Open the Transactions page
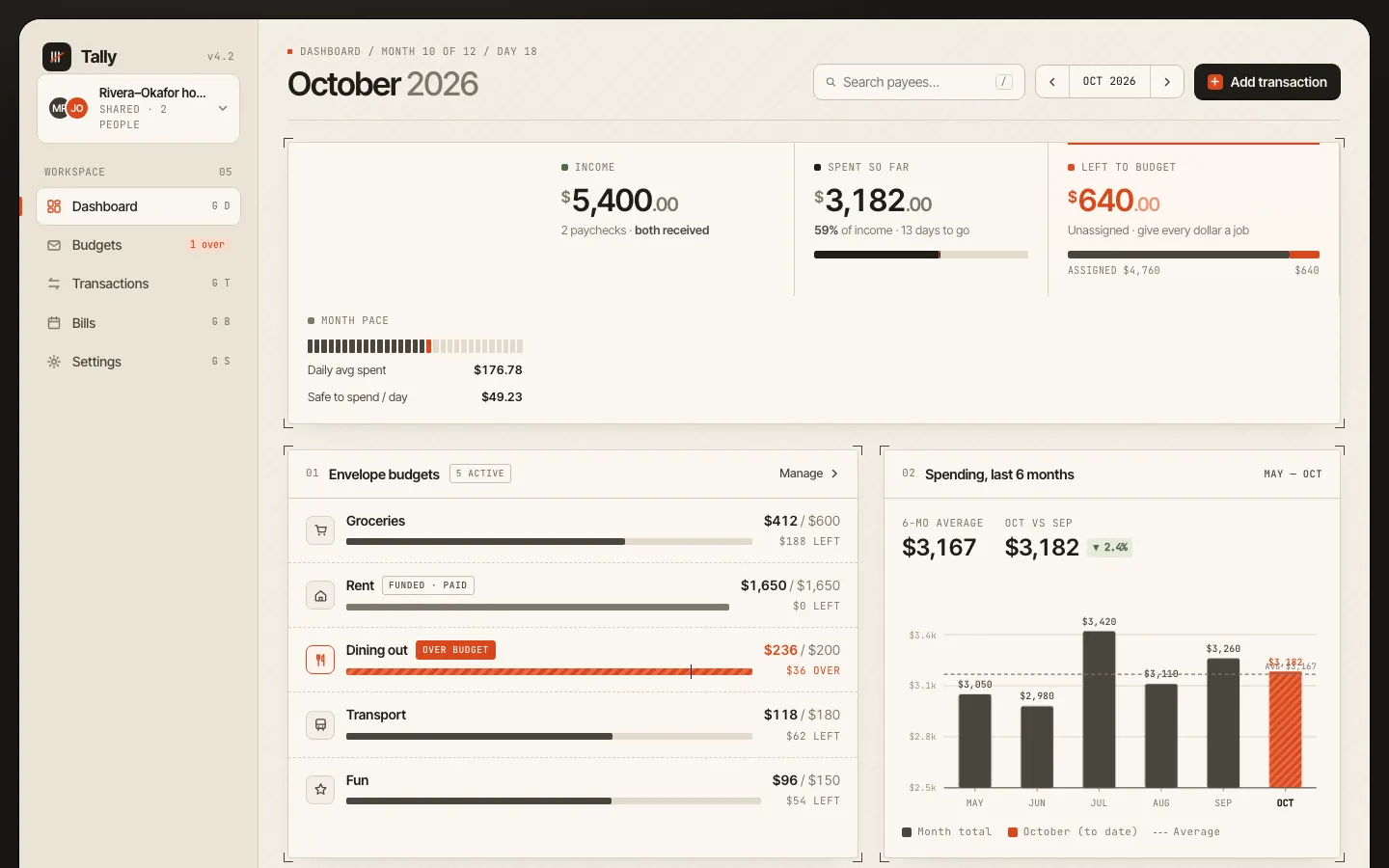The image size is (1389, 868). tap(138, 284)
